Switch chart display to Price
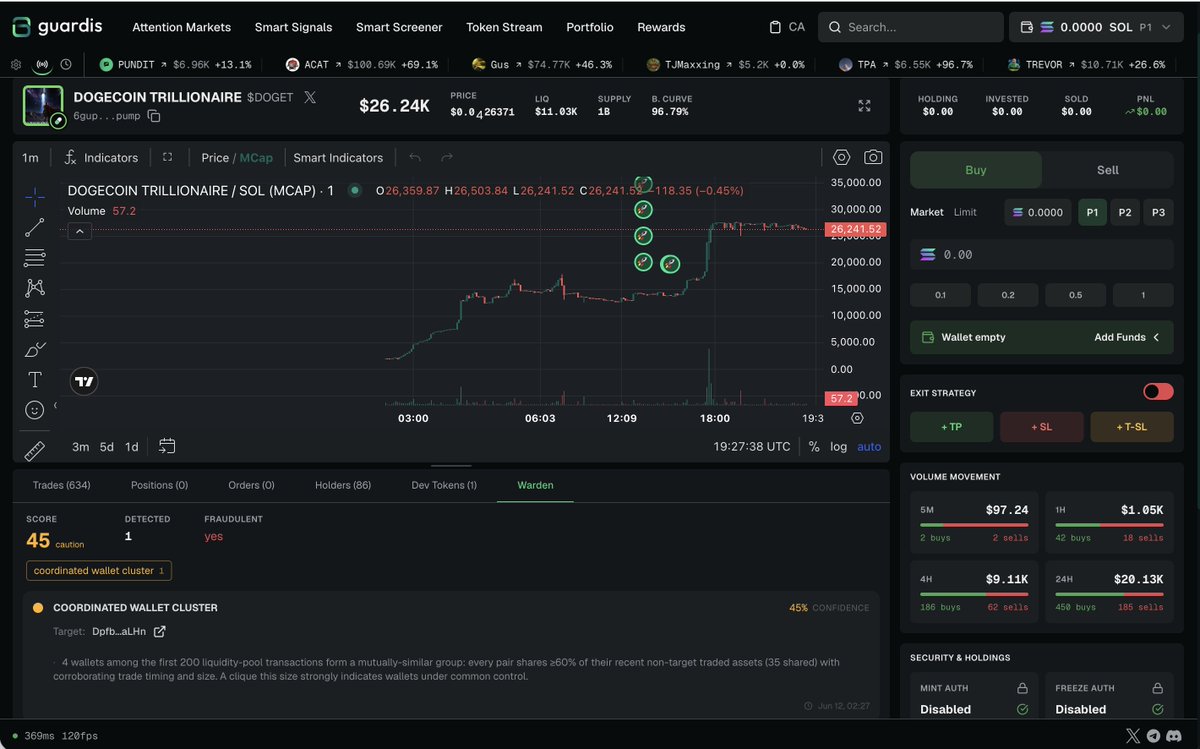 click(215, 157)
